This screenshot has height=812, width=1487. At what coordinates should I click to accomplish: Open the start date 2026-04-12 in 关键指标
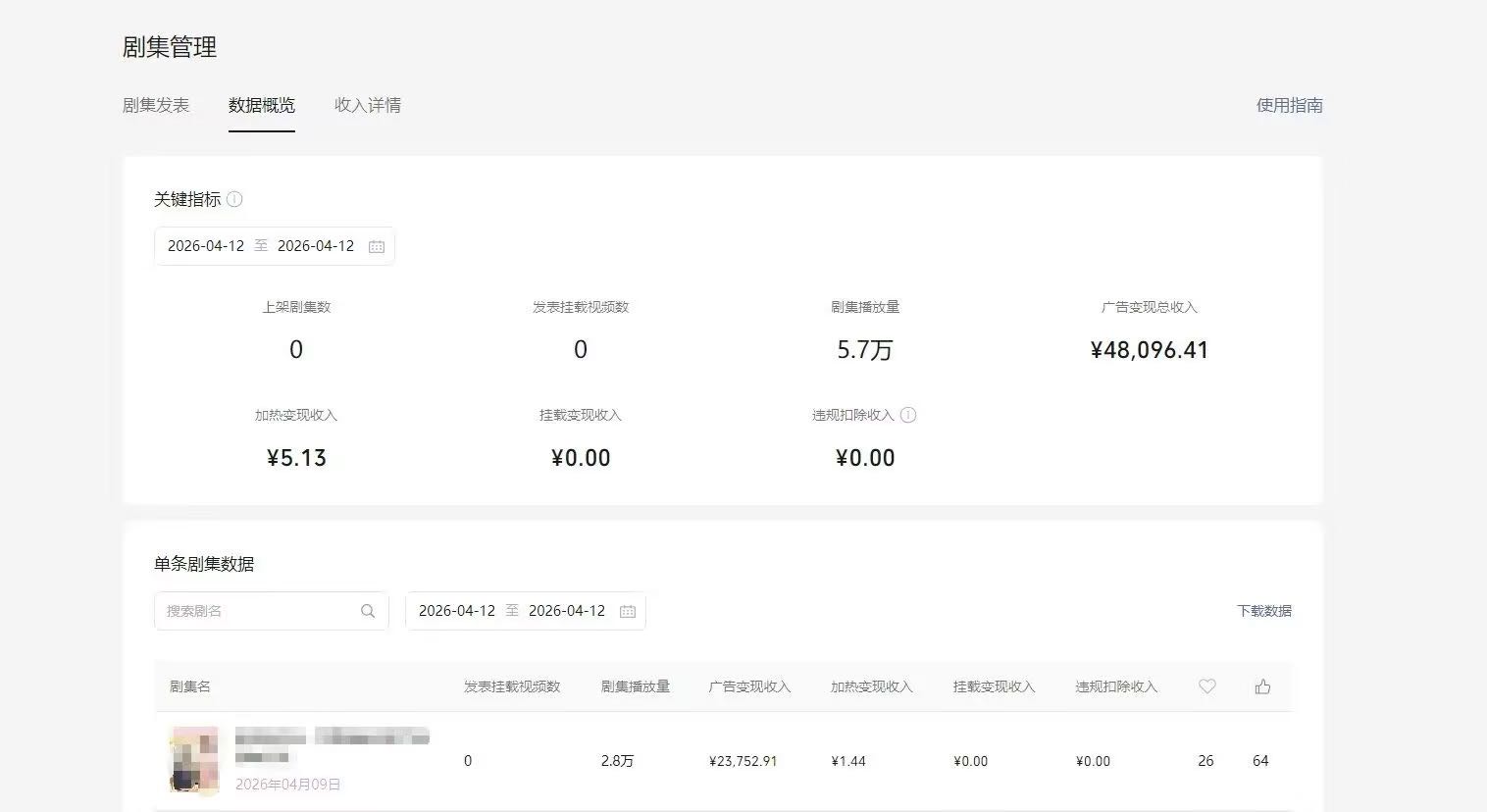(x=206, y=246)
